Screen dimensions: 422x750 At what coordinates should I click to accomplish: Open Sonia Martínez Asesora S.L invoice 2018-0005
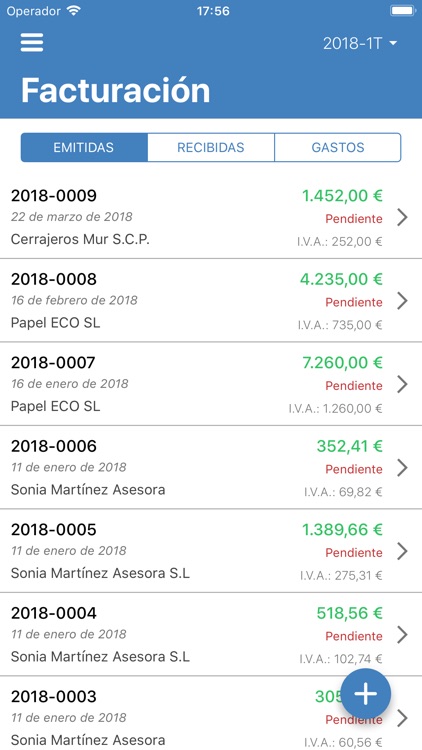[x=211, y=551]
